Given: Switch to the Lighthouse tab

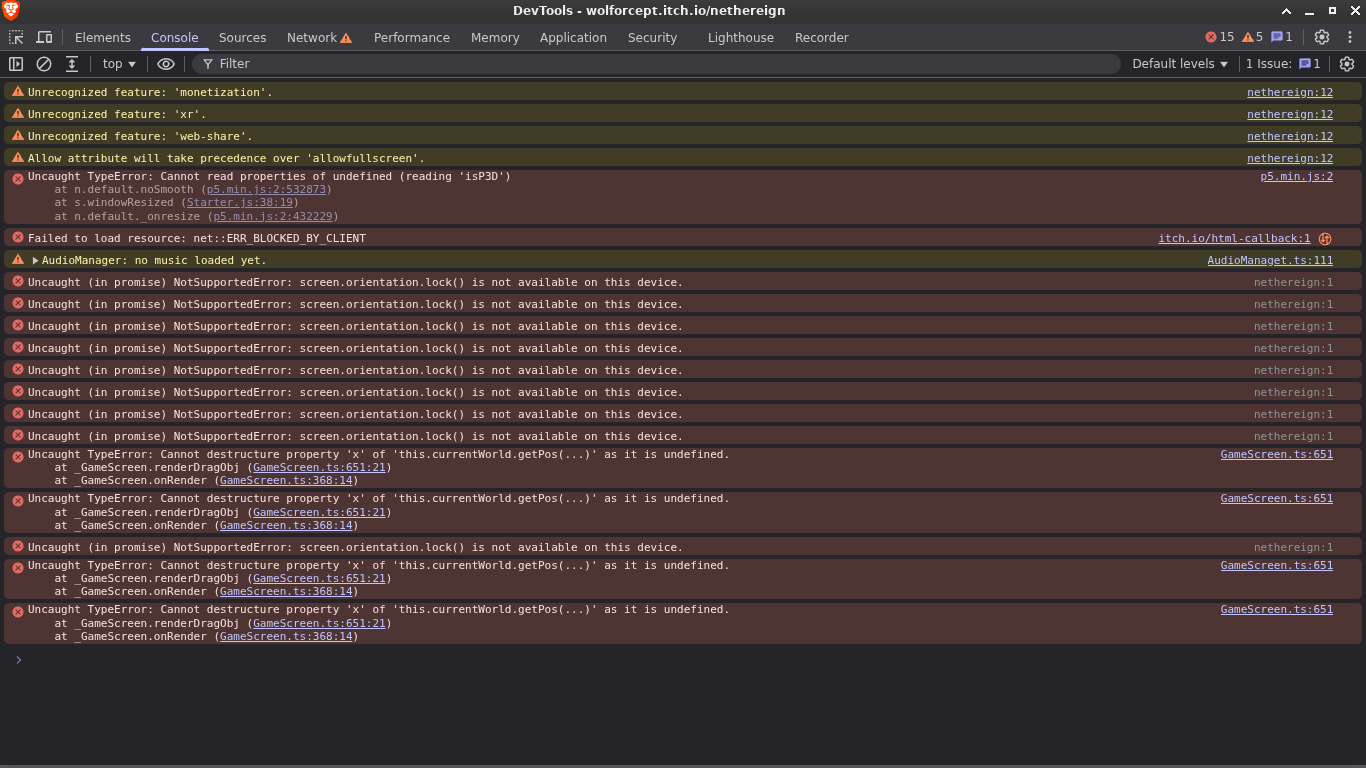Looking at the screenshot, I should [741, 38].
